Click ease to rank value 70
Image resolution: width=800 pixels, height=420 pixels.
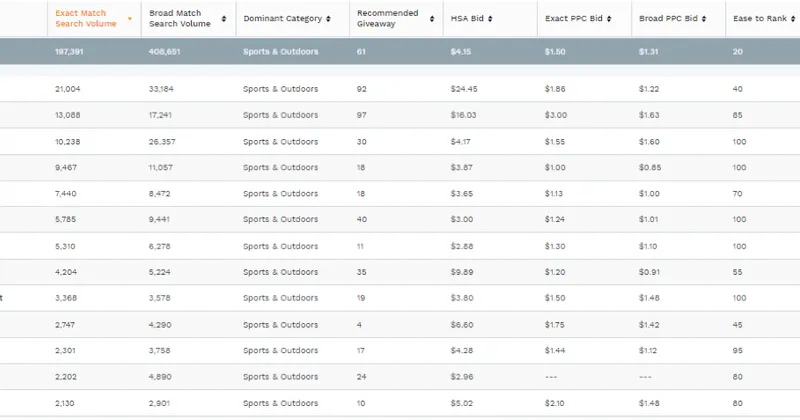tap(737, 193)
